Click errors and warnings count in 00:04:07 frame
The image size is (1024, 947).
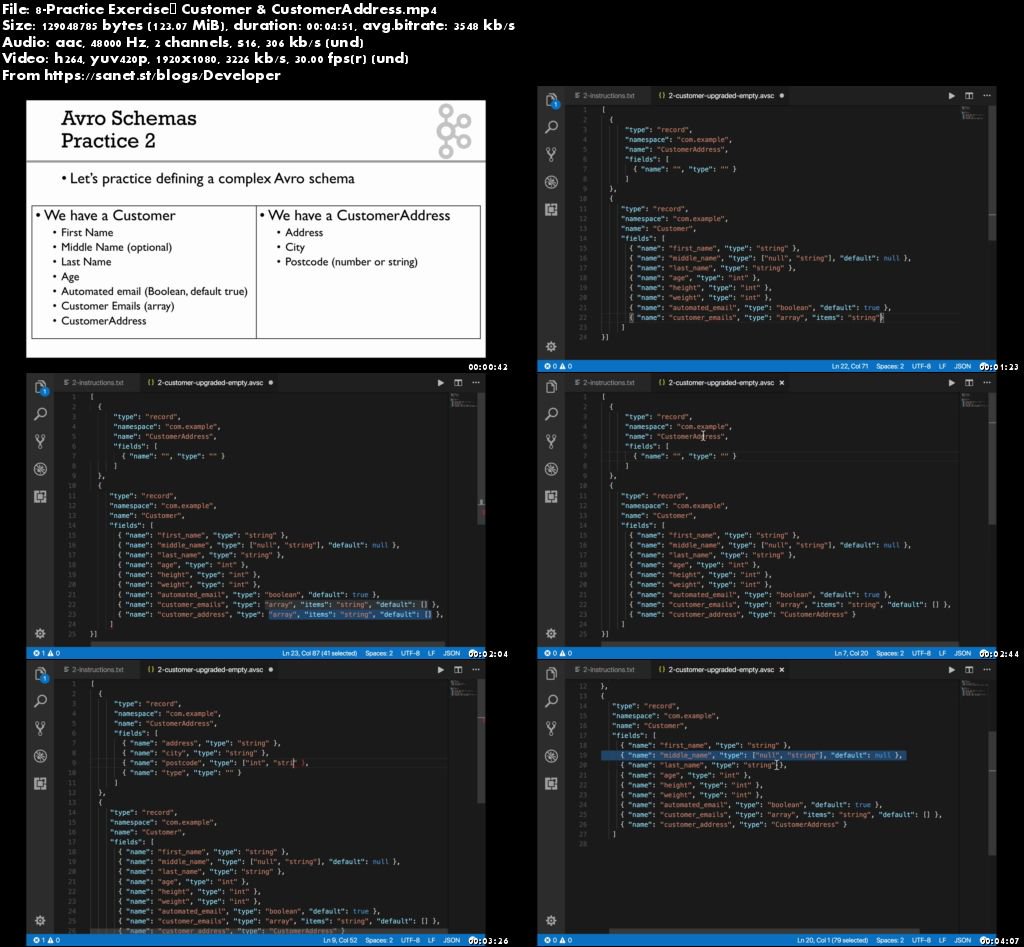pyautogui.click(x=558, y=940)
